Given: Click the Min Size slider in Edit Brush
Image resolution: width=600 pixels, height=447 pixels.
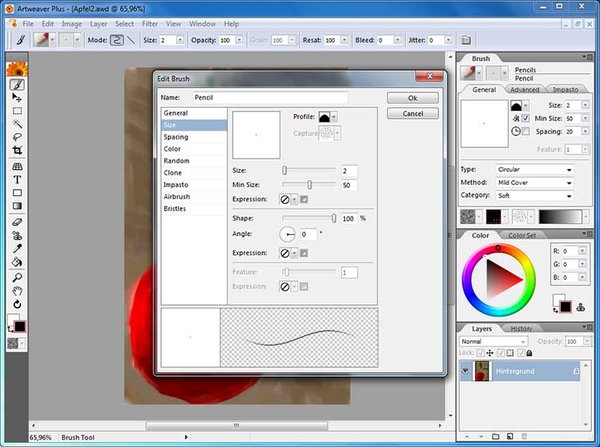Looking at the screenshot, I should 310,185.
